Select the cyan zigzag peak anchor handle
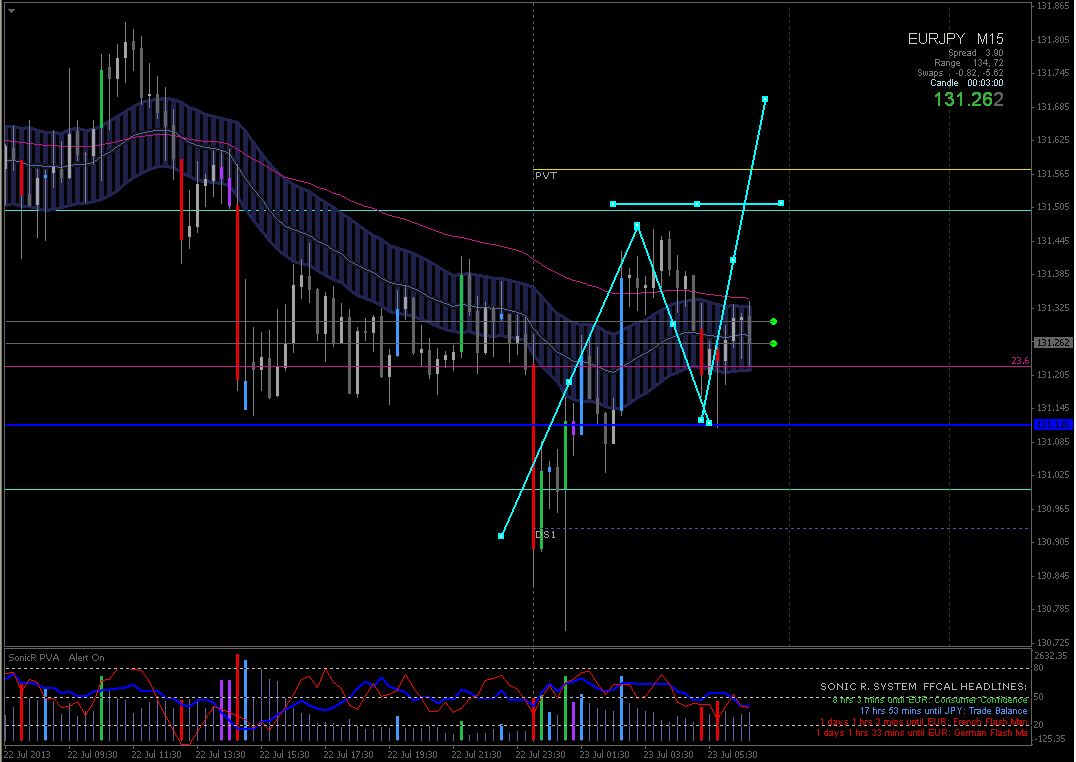This screenshot has height=762, width=1076. click(x=636, y=227)
